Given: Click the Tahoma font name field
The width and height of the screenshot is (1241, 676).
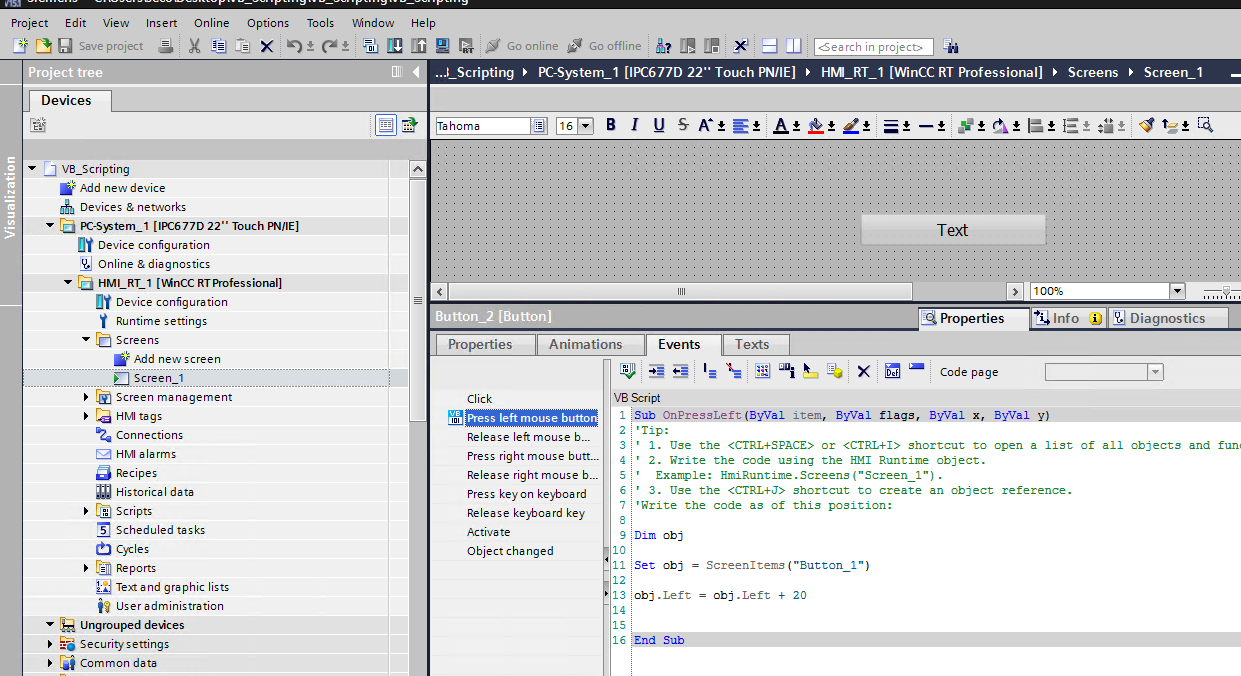Looking at the screenshot, I should [483, 126].
